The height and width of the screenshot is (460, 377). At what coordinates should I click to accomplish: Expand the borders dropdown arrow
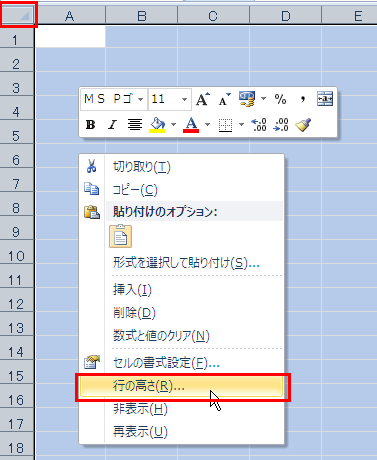(241, 125)
